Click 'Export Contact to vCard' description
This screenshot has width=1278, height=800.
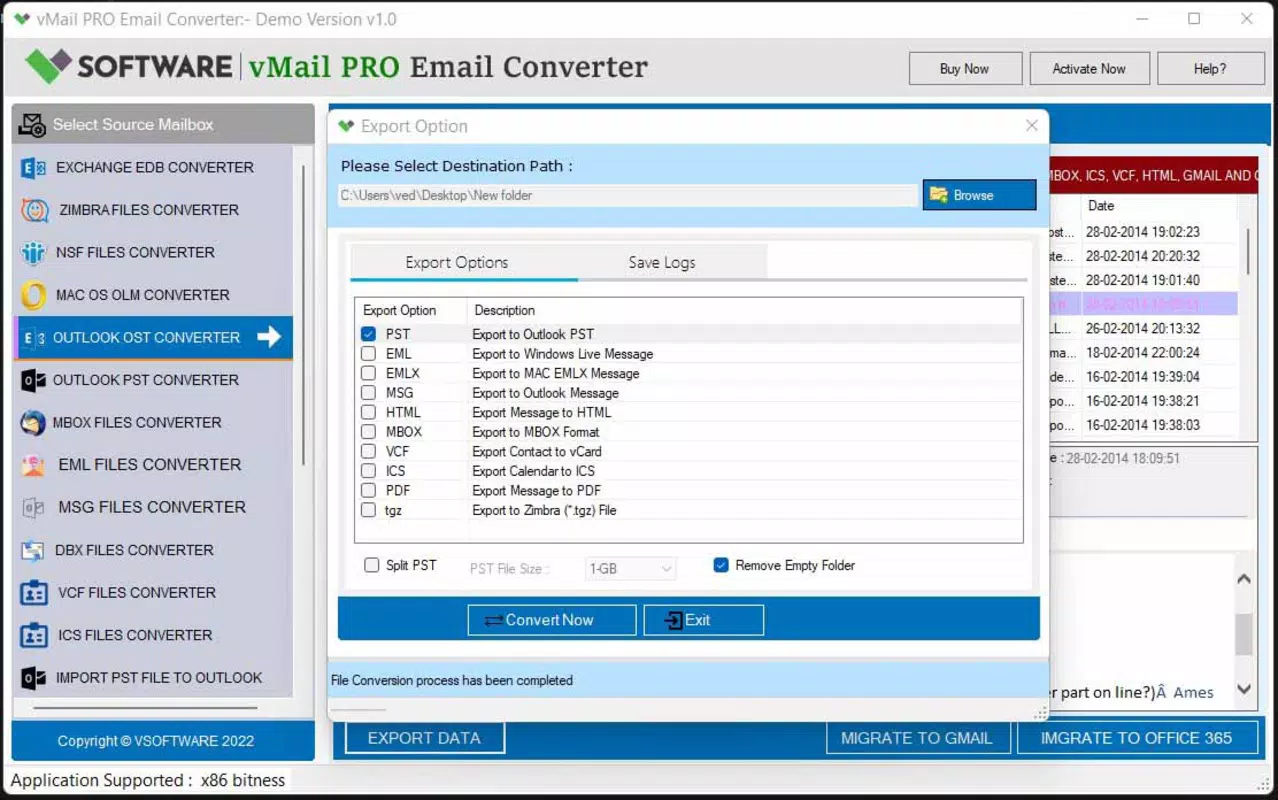tap(537, 452)
